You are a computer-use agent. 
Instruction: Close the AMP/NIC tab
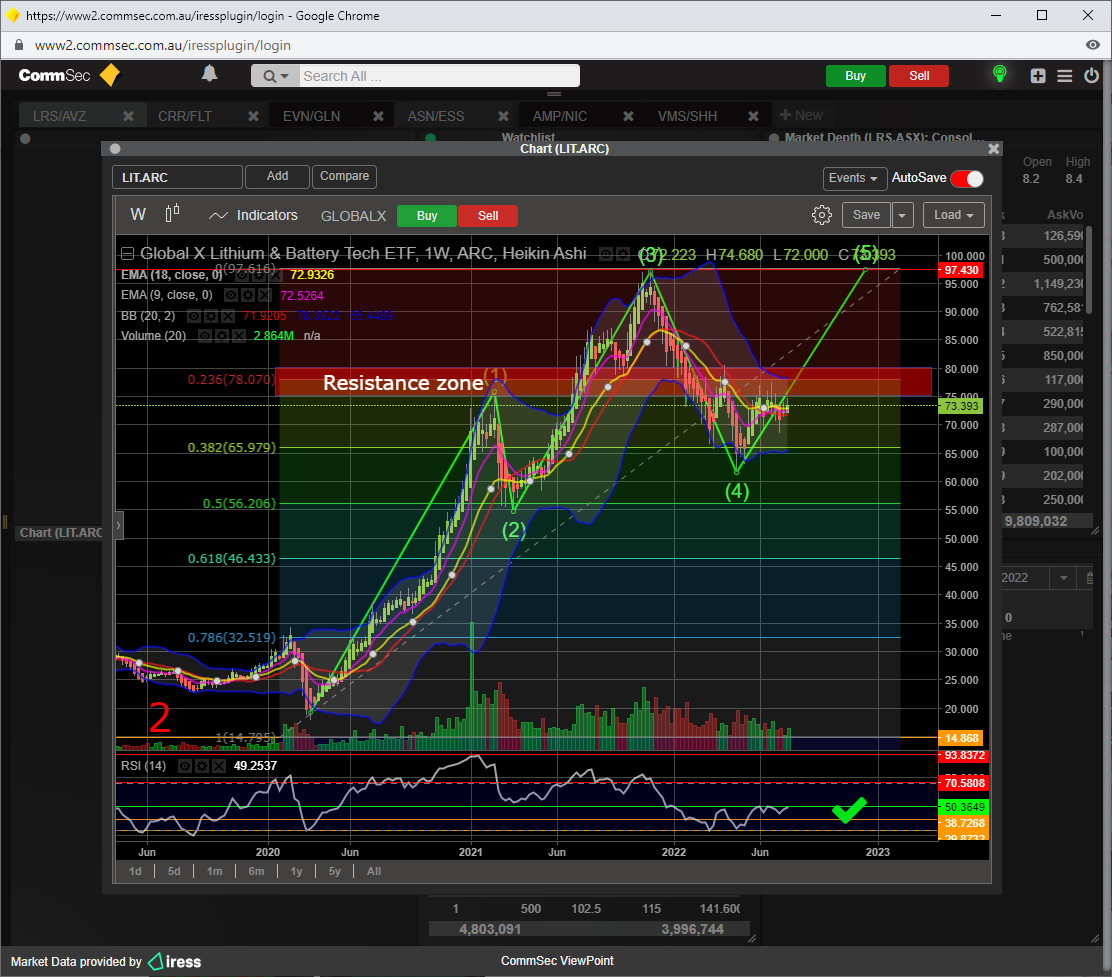tap(628, 116)
